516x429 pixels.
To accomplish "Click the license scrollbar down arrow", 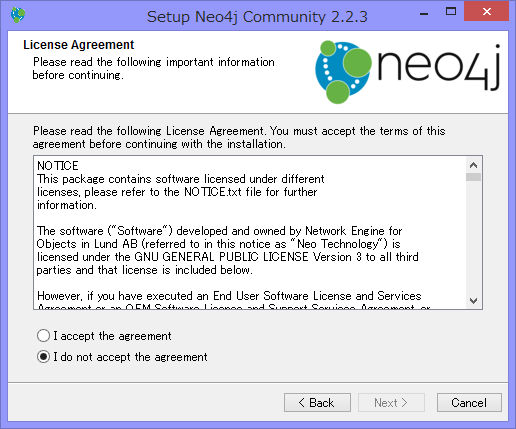I will tap(473, 301).
